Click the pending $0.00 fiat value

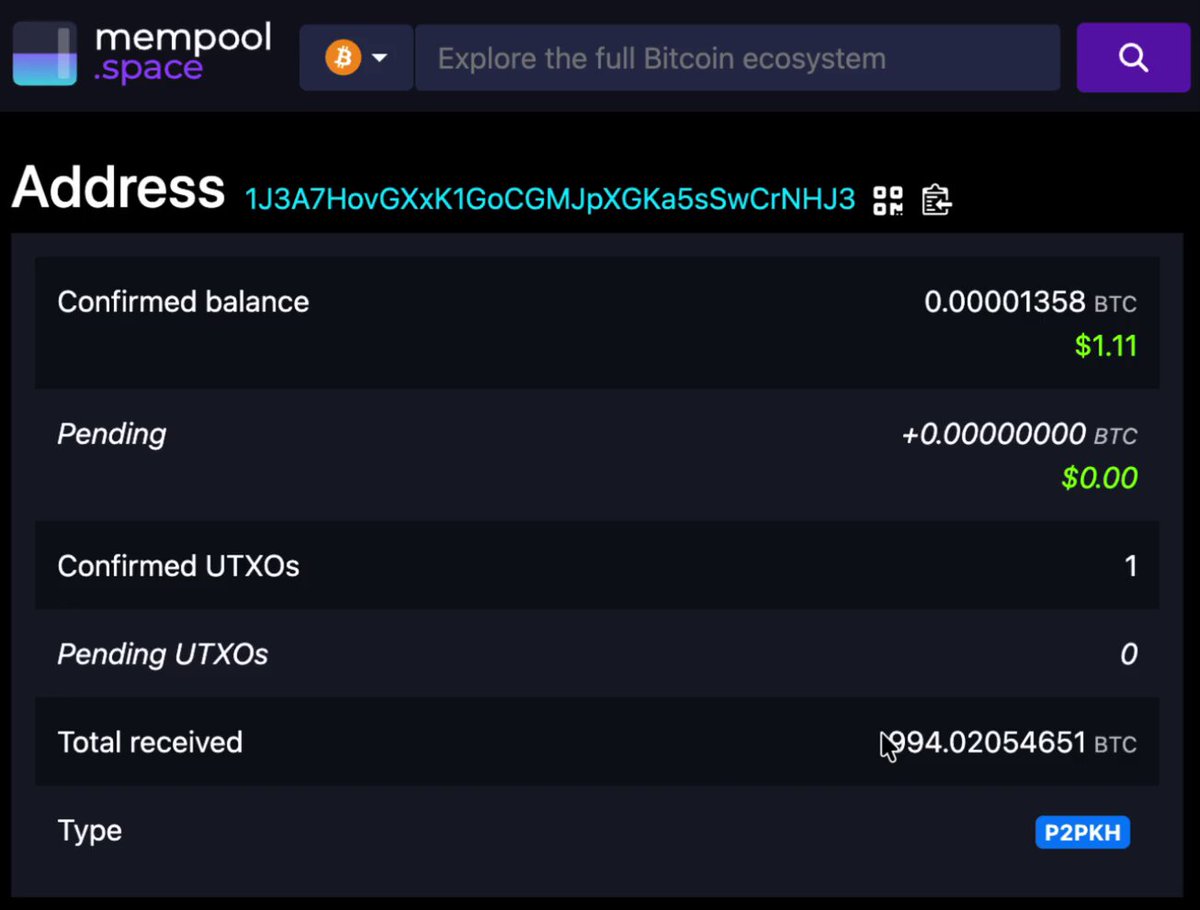point(1099,478)
